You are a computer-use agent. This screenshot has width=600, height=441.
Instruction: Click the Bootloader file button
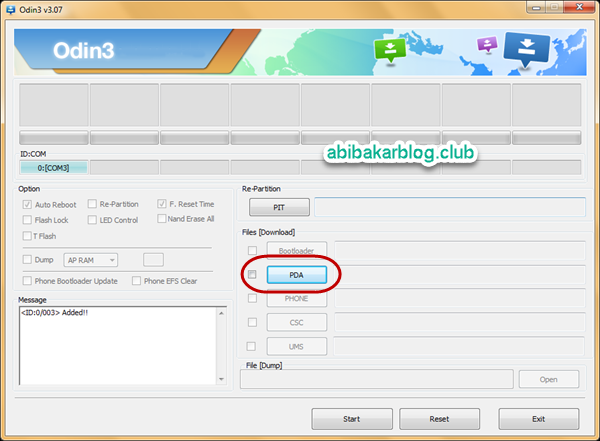coord(297,251)
